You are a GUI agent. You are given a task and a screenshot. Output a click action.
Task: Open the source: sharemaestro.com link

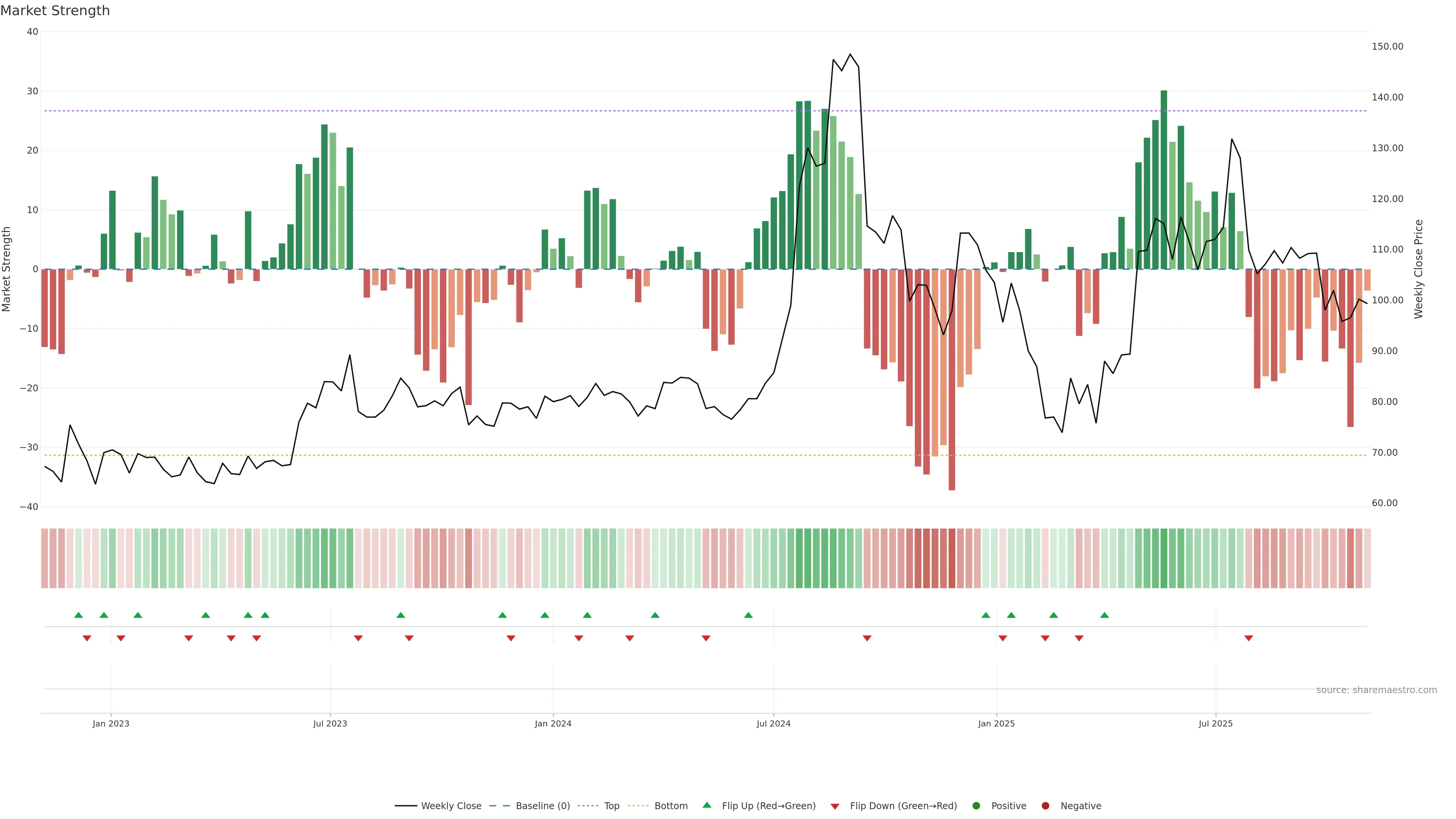point(1376,690)
